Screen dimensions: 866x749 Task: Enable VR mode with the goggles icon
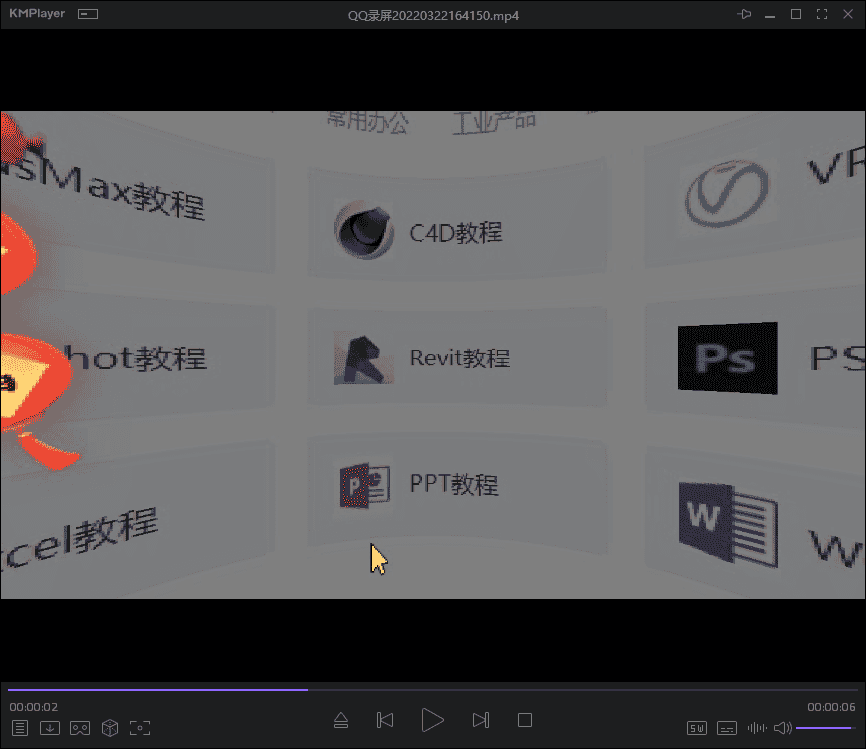pyautogui.click(x=80, y=727)
